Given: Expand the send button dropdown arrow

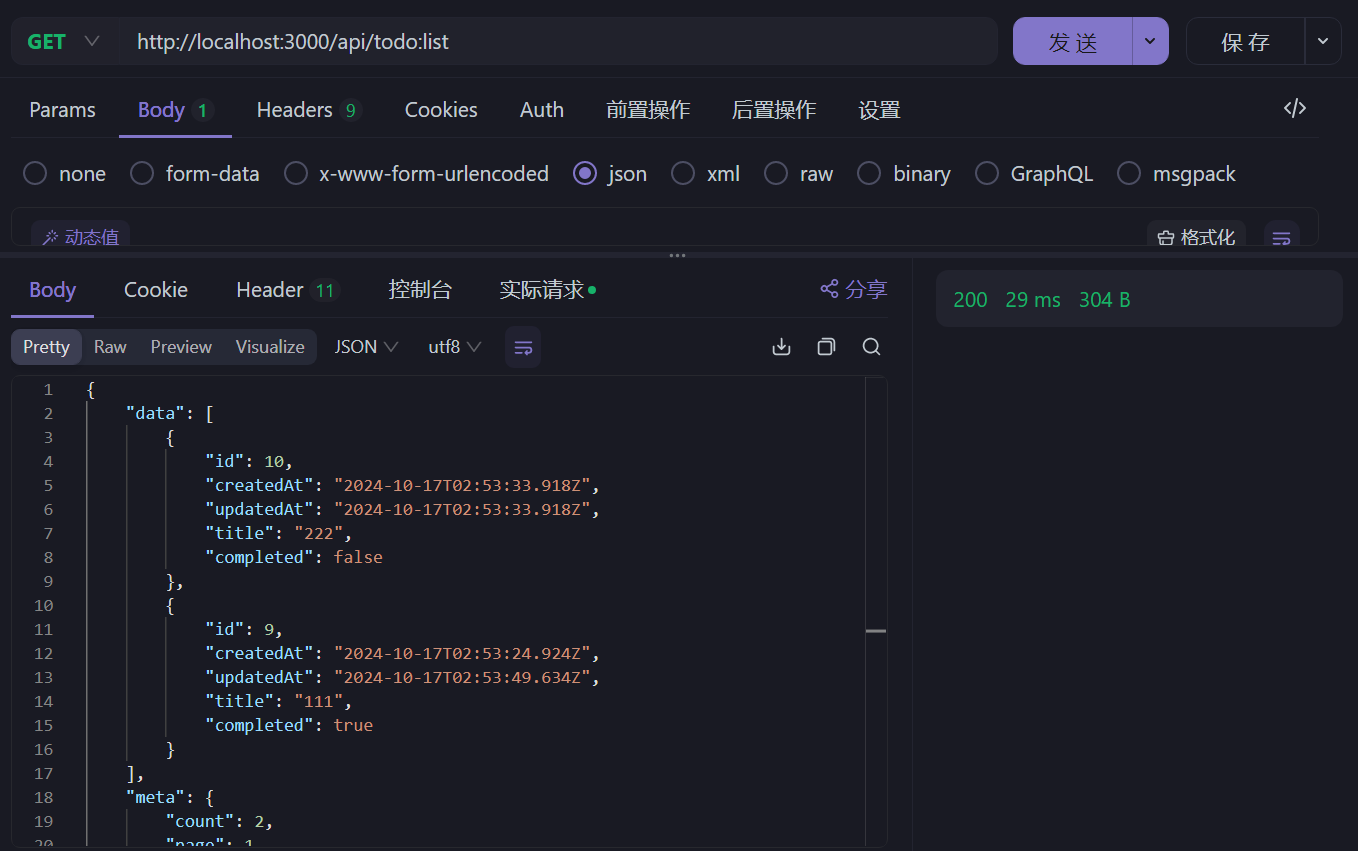Looking at the screenshot, I should tap(1150, 42).
